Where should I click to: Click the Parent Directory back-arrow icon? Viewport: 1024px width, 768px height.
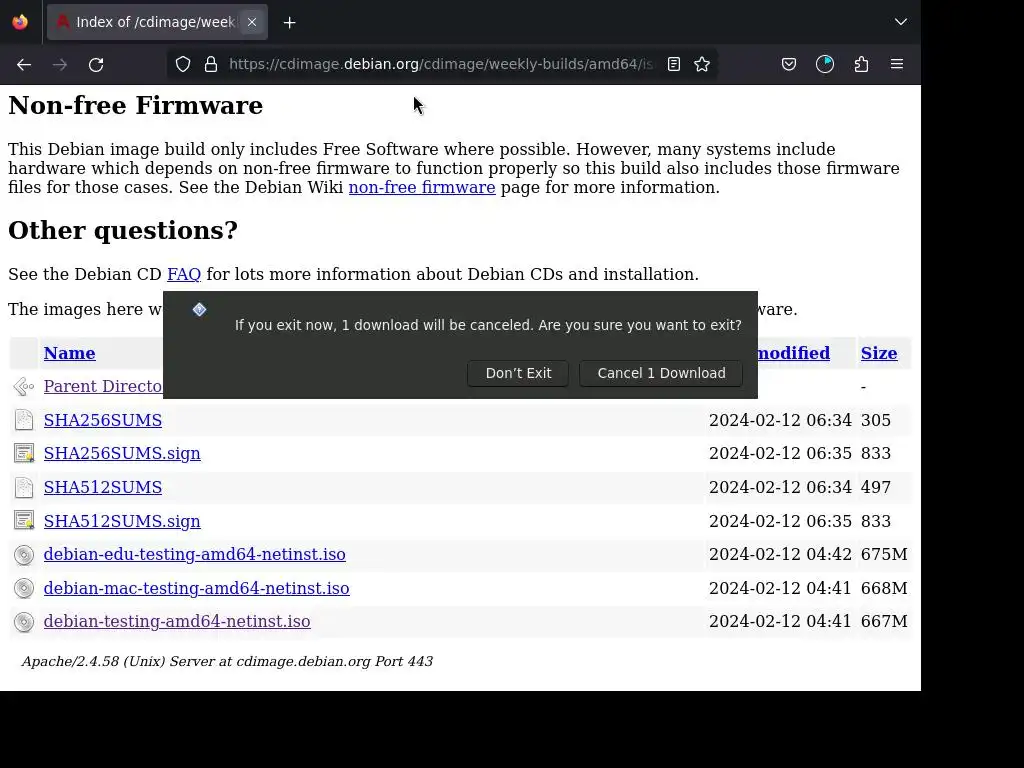[x=24, y=387]
